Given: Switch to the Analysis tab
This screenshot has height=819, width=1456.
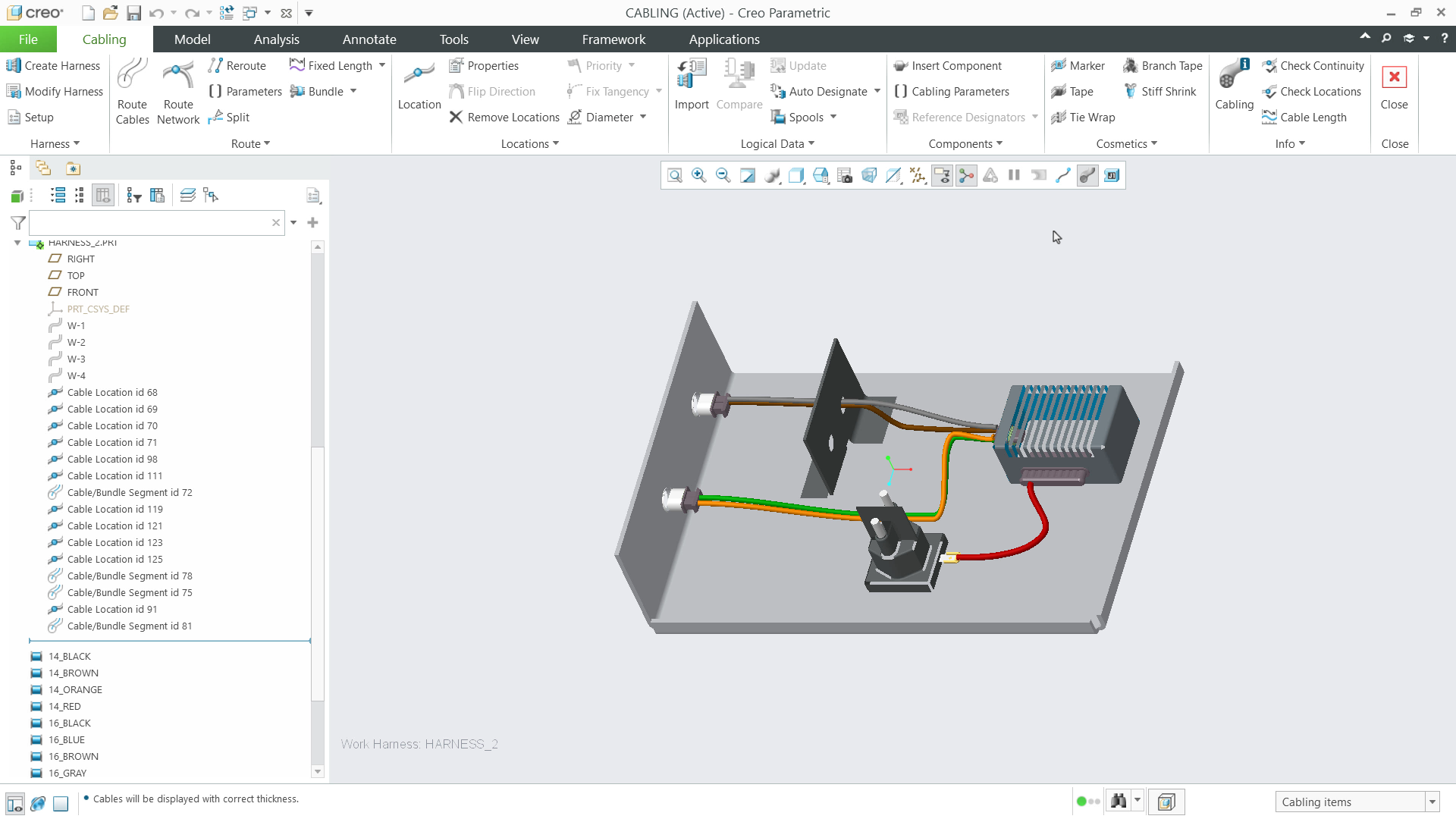Looking at the screenshot, I should click(x=276, y=39).
